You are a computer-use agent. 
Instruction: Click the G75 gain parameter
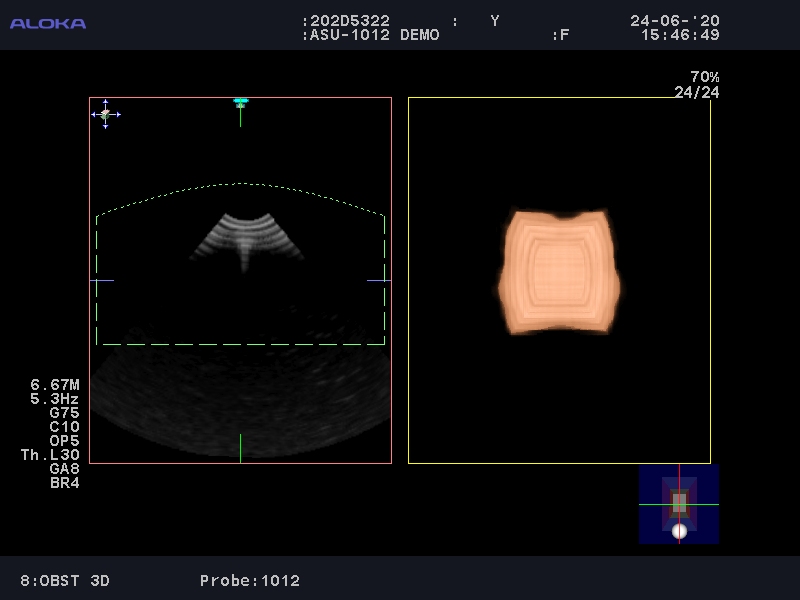point(64,413)
